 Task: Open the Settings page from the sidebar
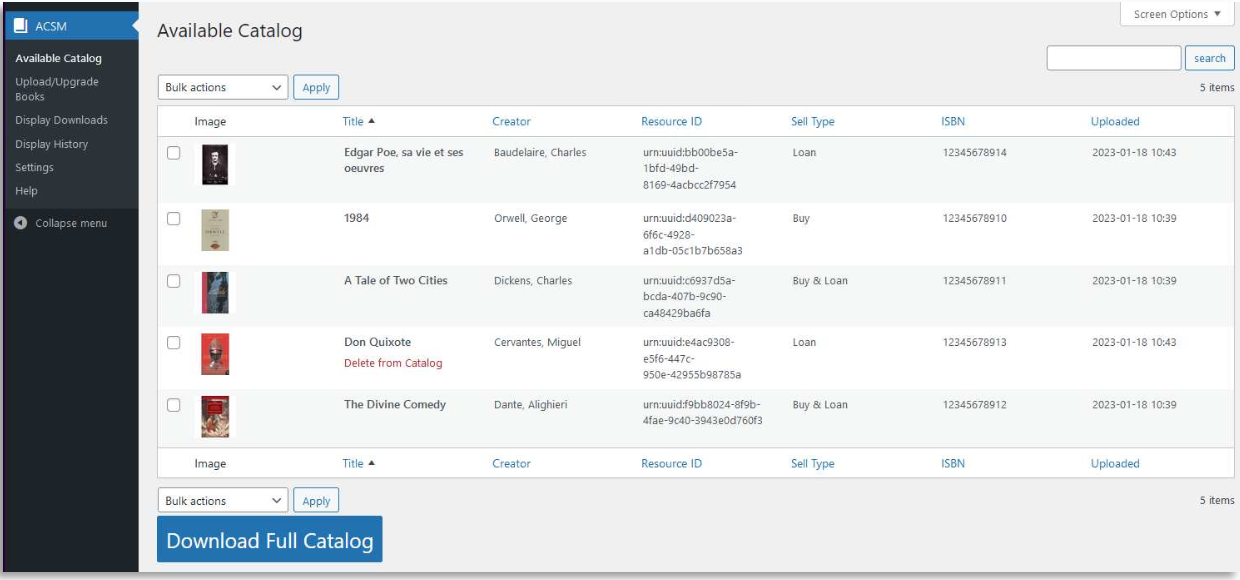coord(34,167)
